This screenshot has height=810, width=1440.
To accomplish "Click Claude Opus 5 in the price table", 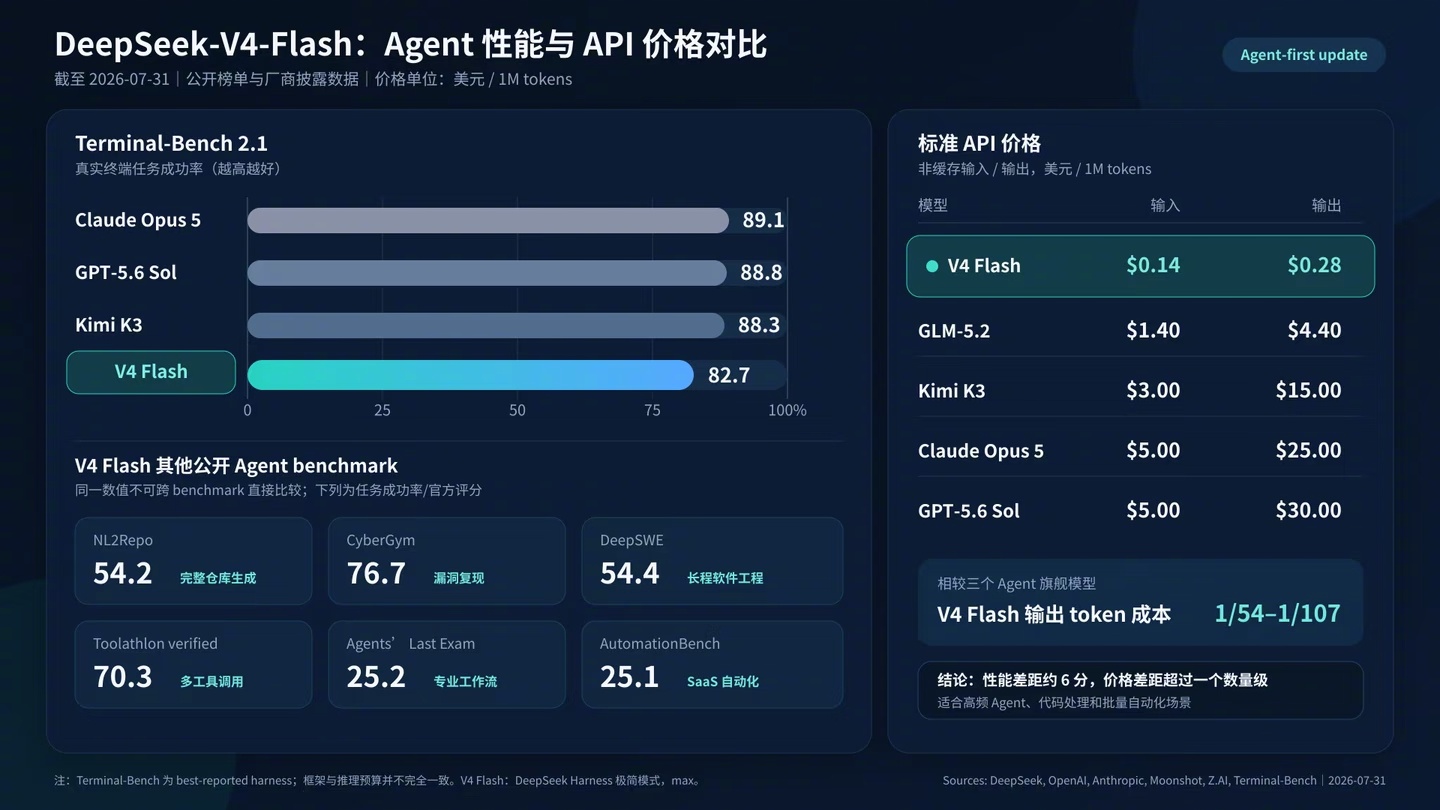I will coord(981,451).
